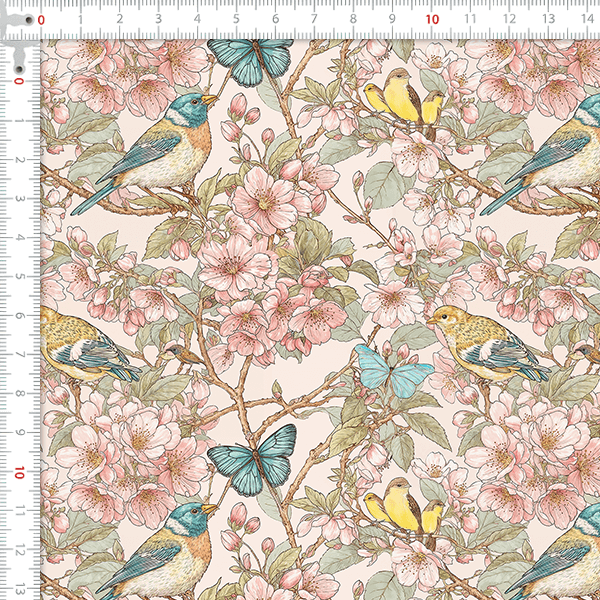Image resolution: width=600 pixels, height=600 pixels.
Task: Select the 14 mark on the top ruler
Action: (587, 18)
